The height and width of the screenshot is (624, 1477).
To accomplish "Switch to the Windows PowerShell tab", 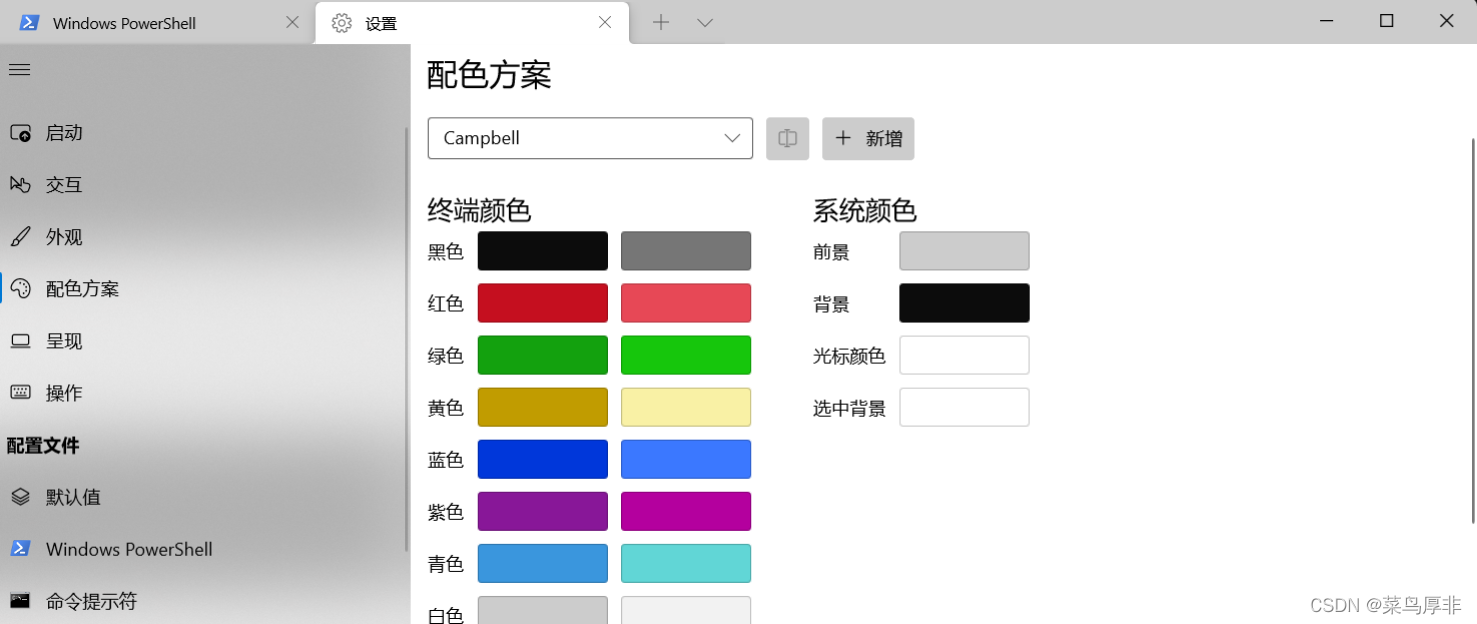I will click(140, 21).
